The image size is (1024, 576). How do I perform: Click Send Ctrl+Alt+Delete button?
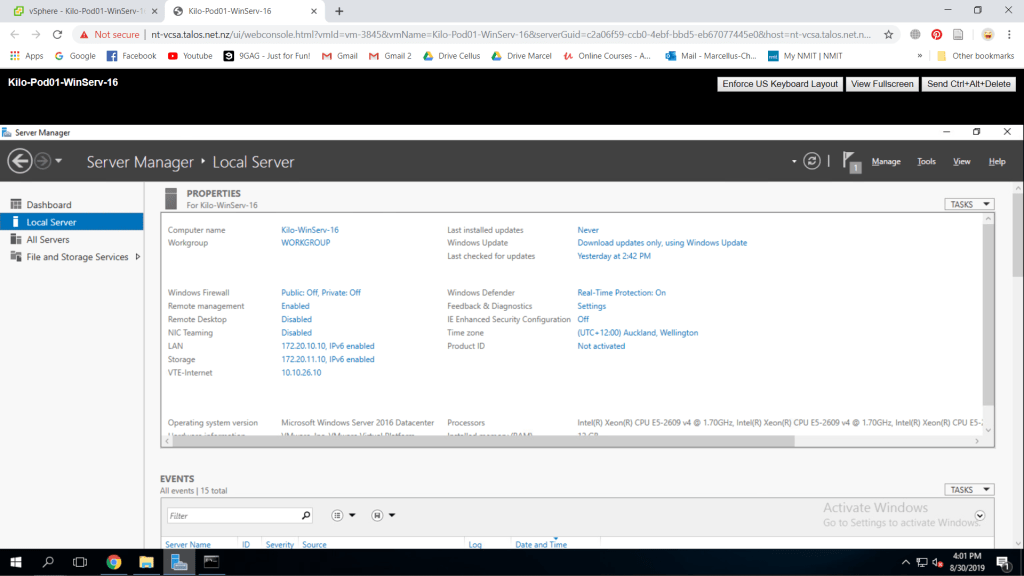pyautogui.click(x=969, y=84)
